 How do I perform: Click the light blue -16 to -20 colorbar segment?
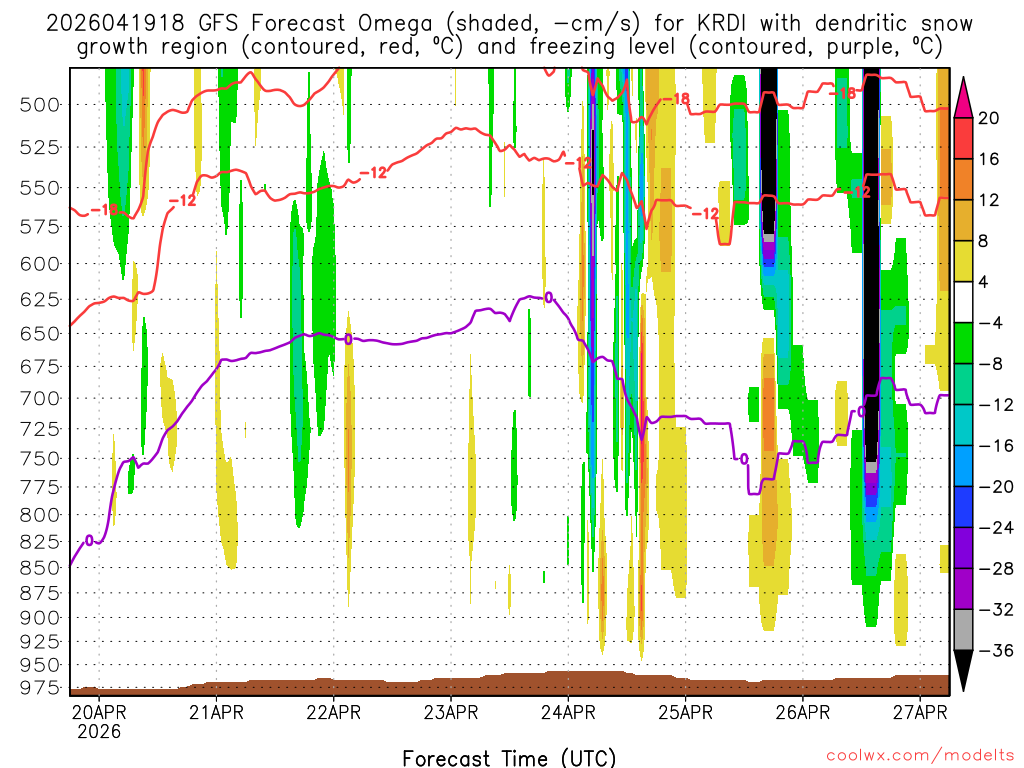click(x=963, y=466)
